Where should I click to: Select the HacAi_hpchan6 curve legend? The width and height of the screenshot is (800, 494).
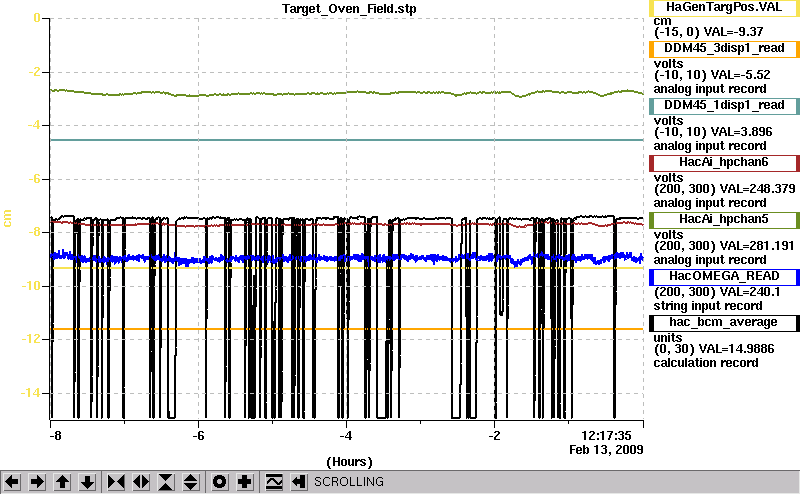point(724,163)
